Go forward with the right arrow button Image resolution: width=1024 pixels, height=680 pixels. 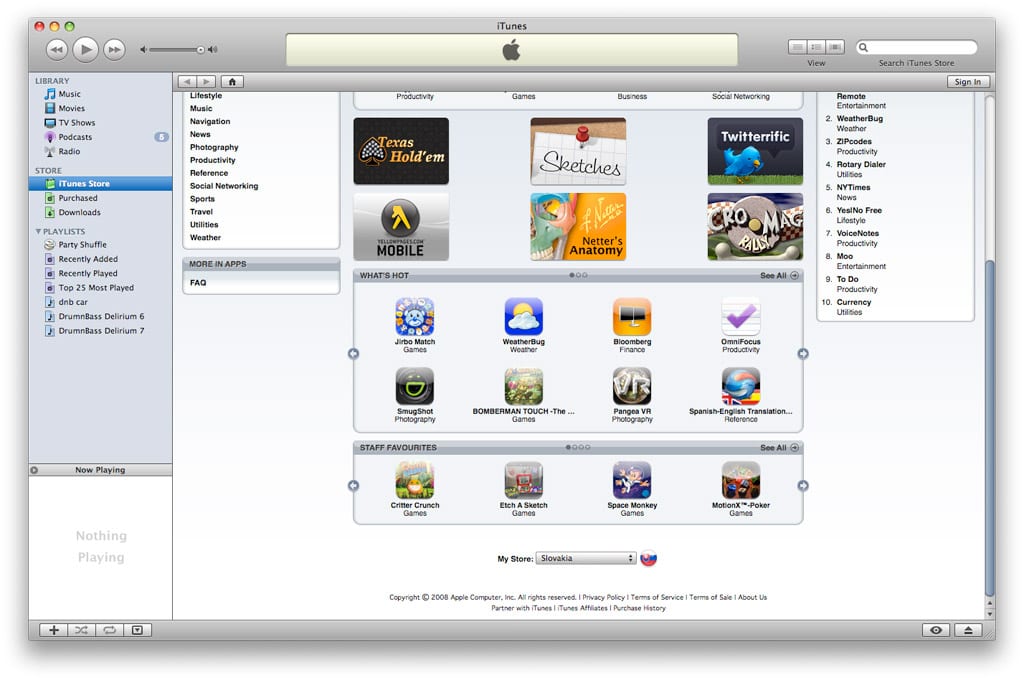[x=206, y=82]
